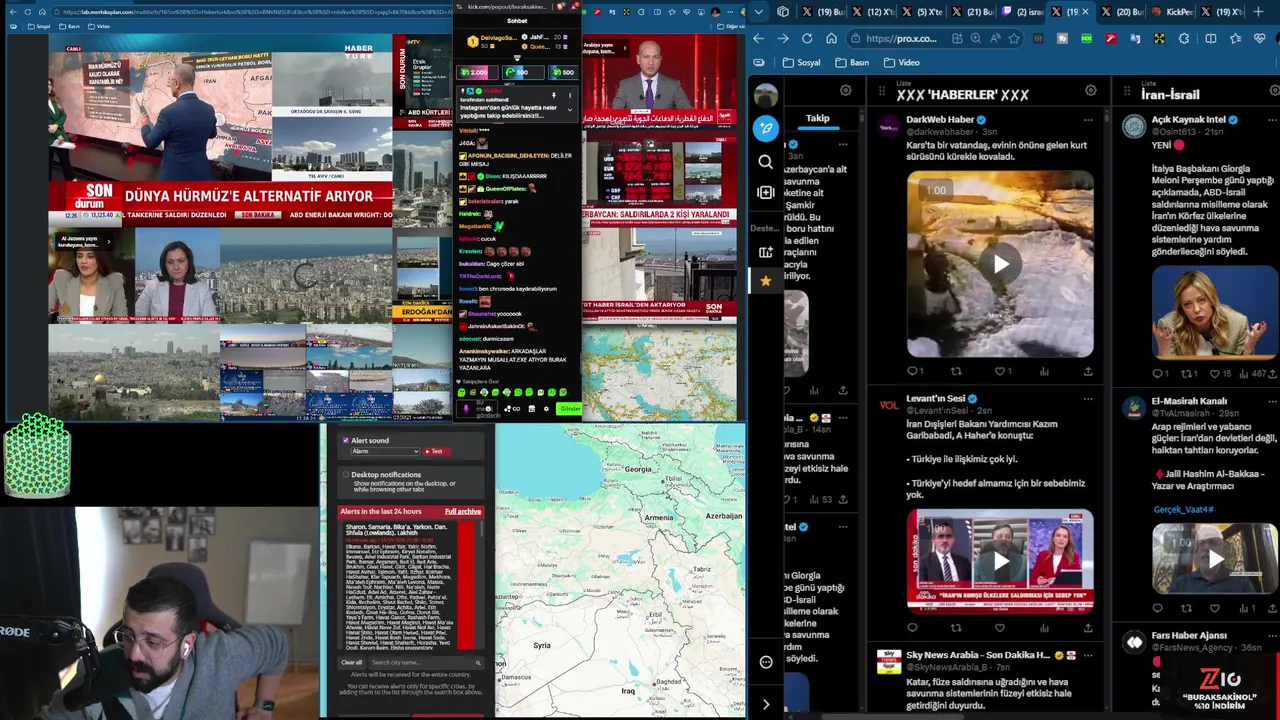Viewport: 1280px width, 720px height.
Task: Open the Sky News Arabia profile name
Action: 978,655
